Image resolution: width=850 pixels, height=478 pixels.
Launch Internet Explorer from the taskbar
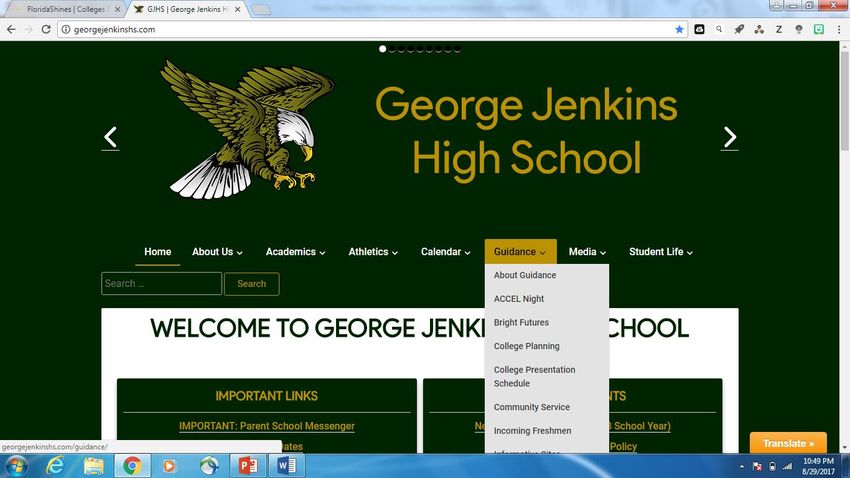[55, 466]
